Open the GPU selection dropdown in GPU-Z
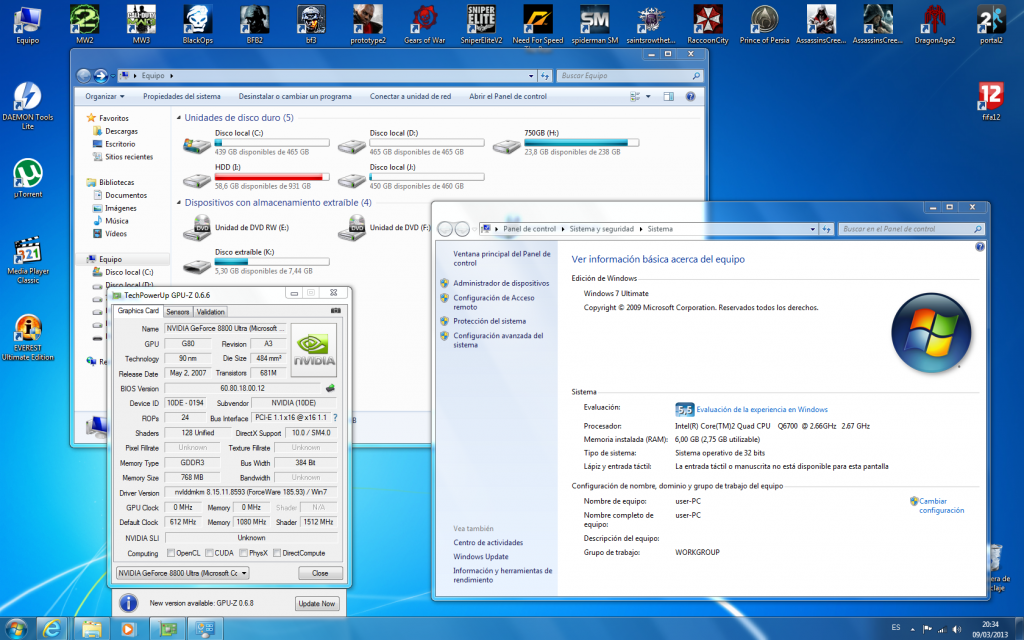 tap(183, 573)
